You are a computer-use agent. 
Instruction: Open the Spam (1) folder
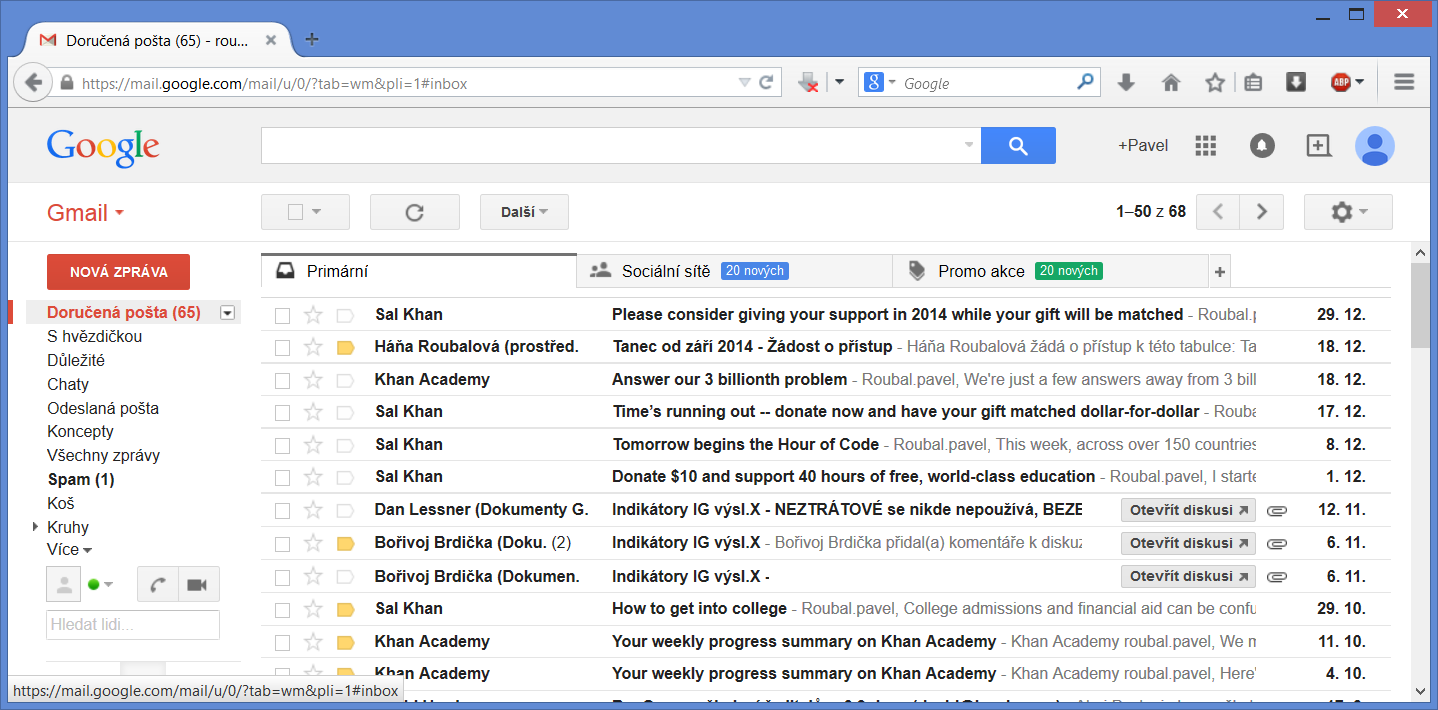pos(81,480)
